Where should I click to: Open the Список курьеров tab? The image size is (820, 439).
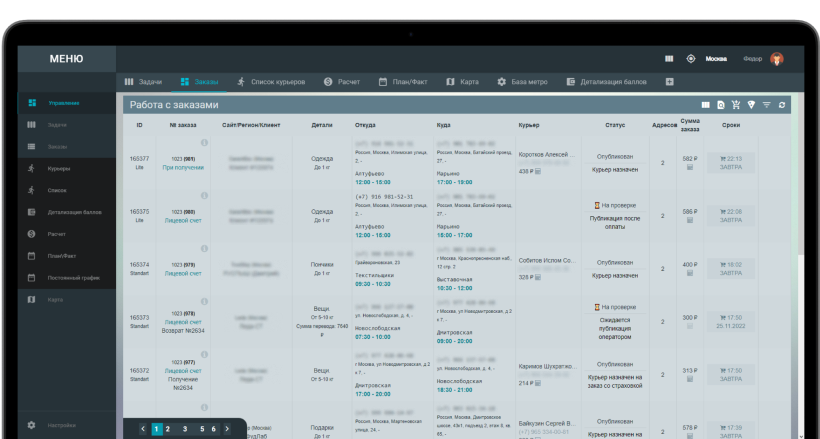point(271,82)
